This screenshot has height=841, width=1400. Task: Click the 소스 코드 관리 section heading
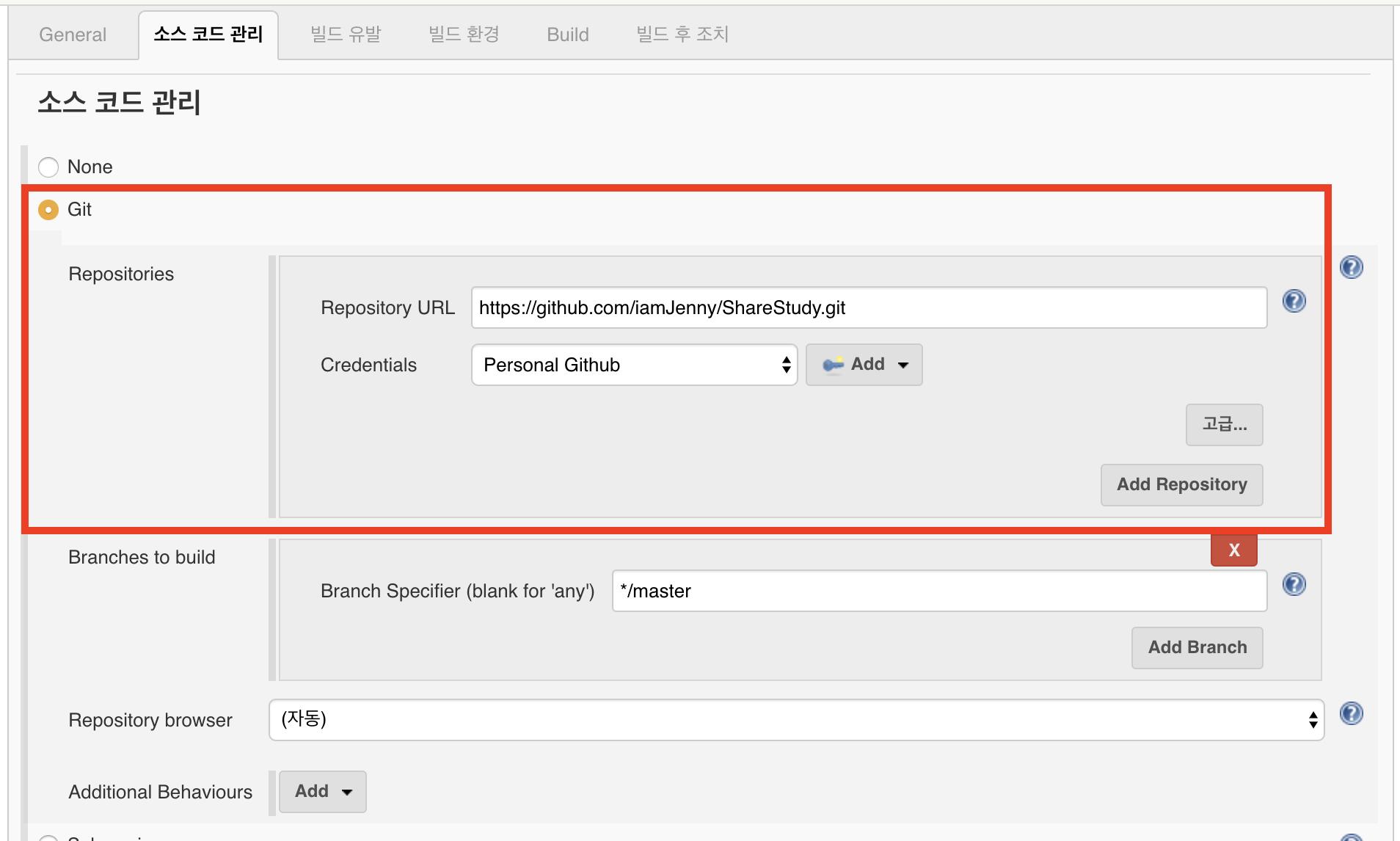point(119,102)
